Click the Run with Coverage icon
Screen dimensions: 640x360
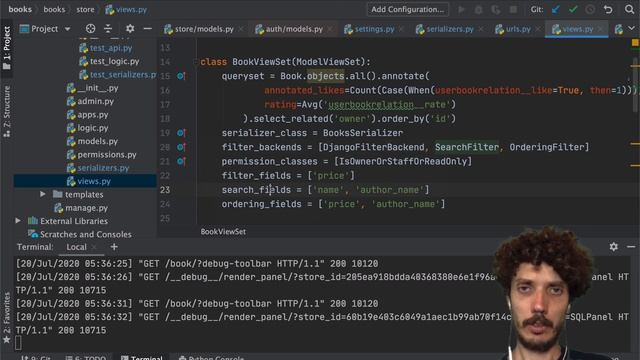click(496, 9)
